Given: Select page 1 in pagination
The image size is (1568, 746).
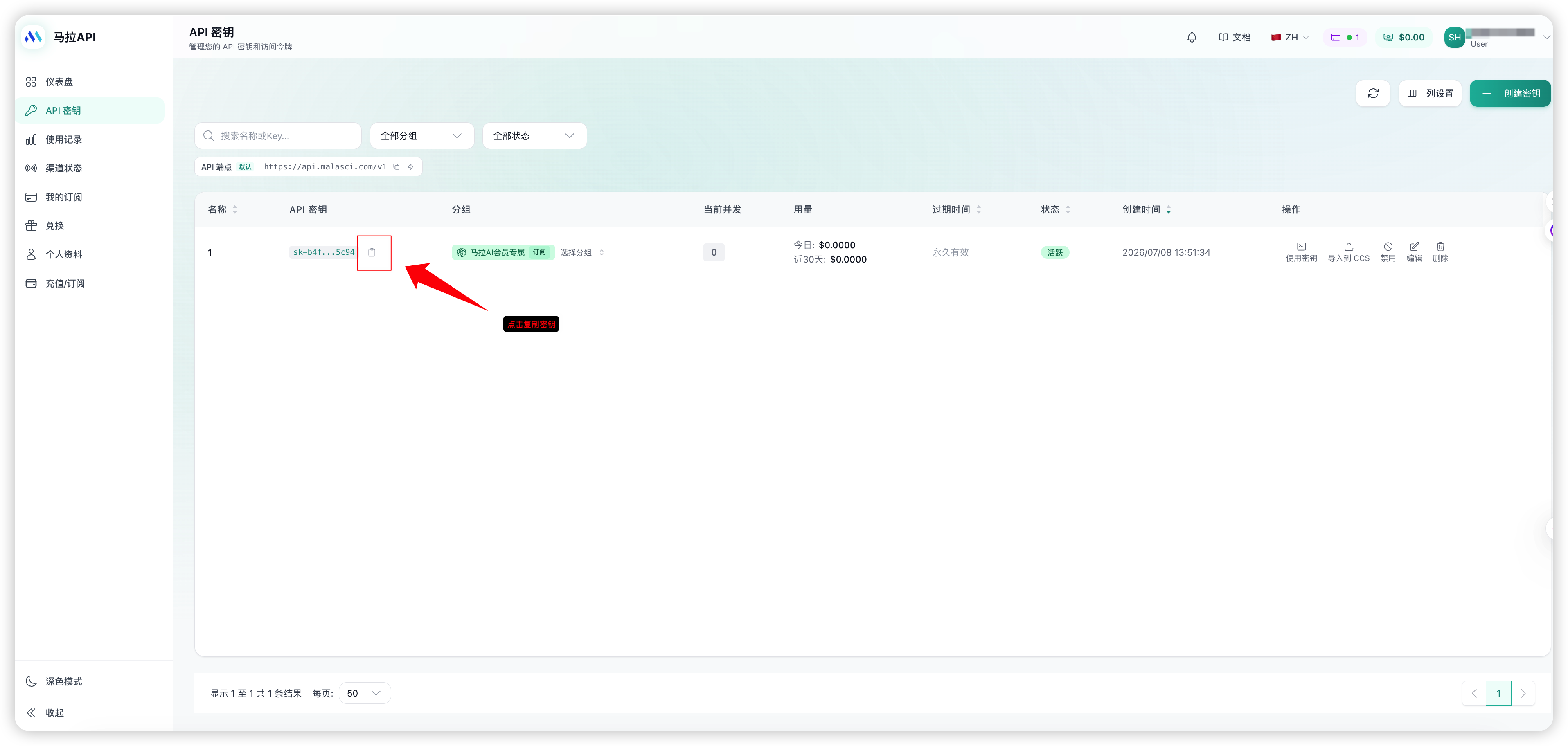Looking at the screenshot, I should click(x=1498, y=693).
